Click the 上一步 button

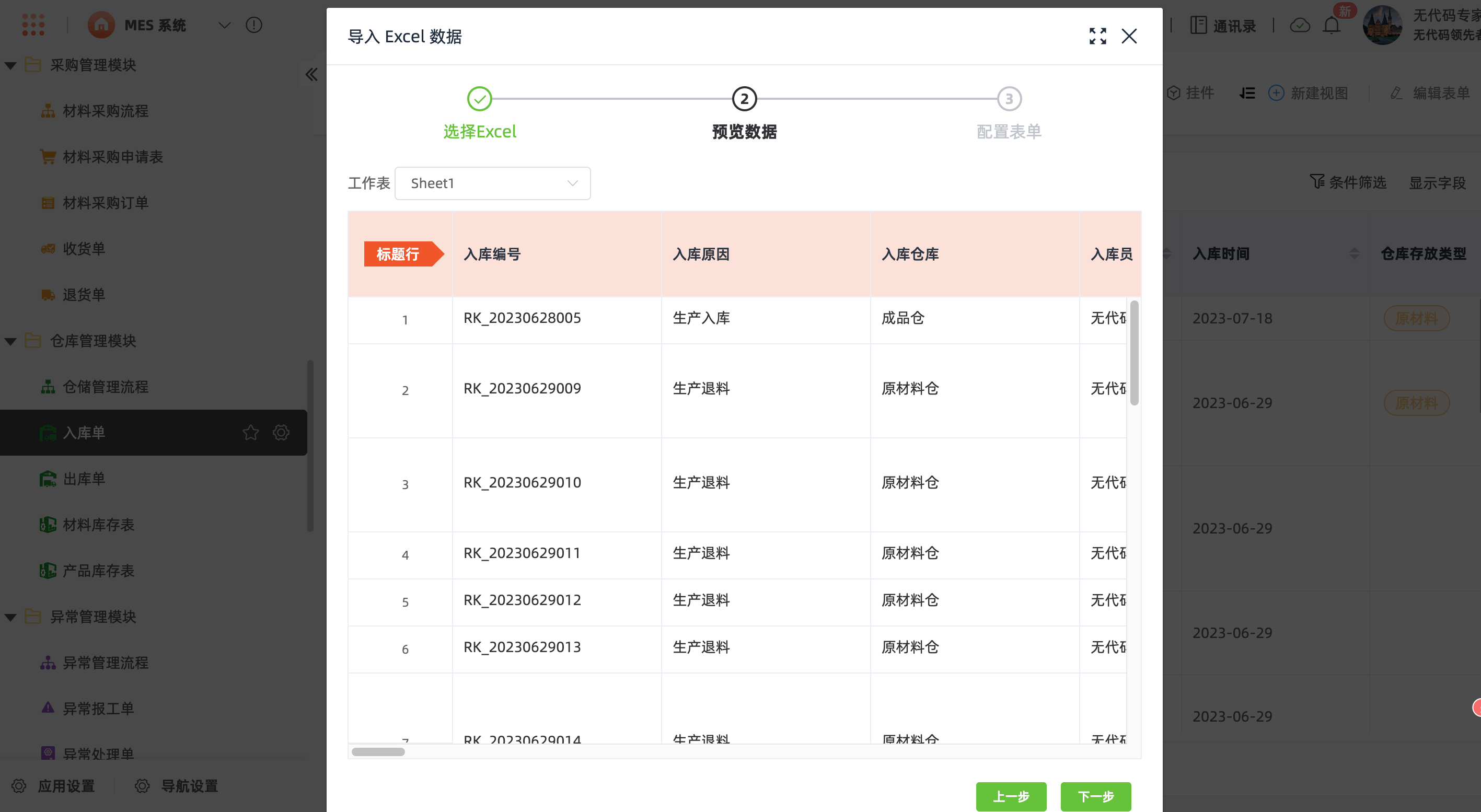tap(1010, 796)
